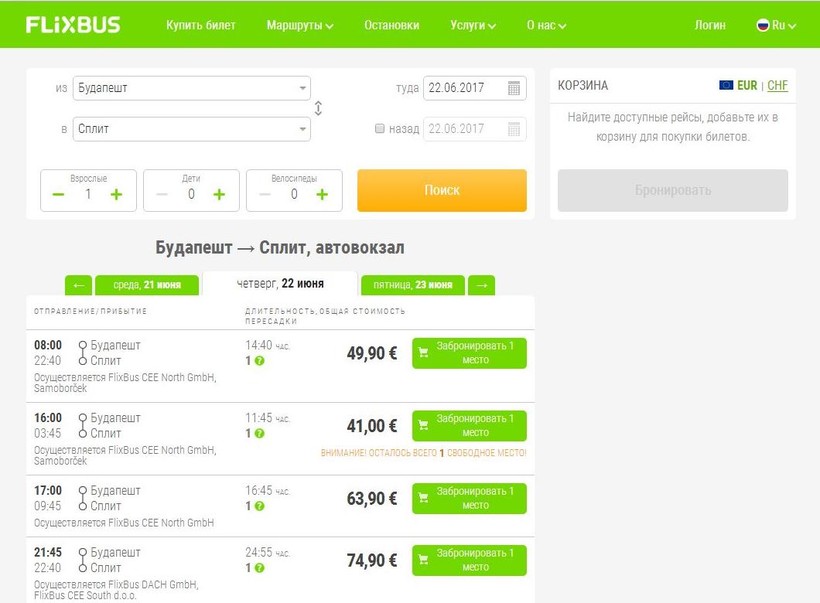This screenshot has height=603, width=820.
Task: Open Купить билет menu item
Action: 201,25
